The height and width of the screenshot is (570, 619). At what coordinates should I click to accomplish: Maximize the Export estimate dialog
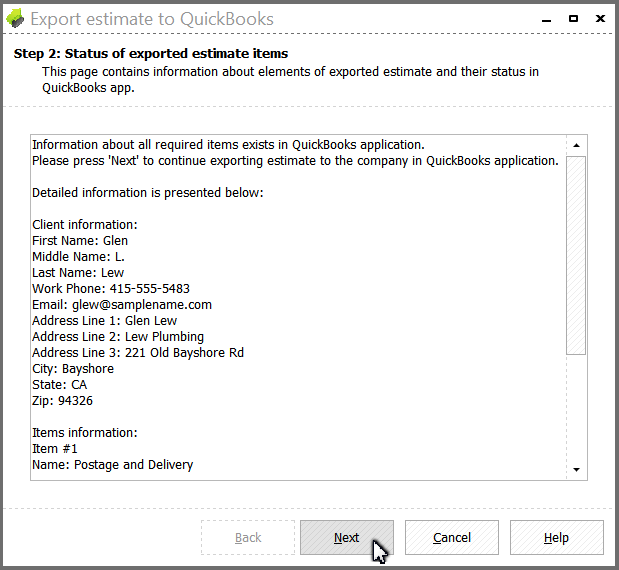tap(573, 19)
